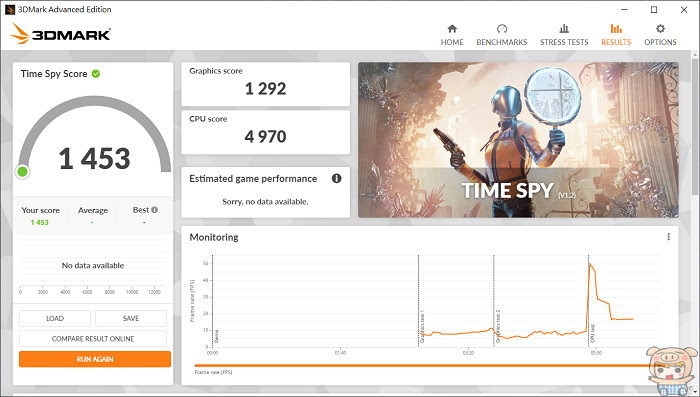Viewport: 700px width, 397px height.
Task: Open the Options gear icon
Action: coord(660,29)
